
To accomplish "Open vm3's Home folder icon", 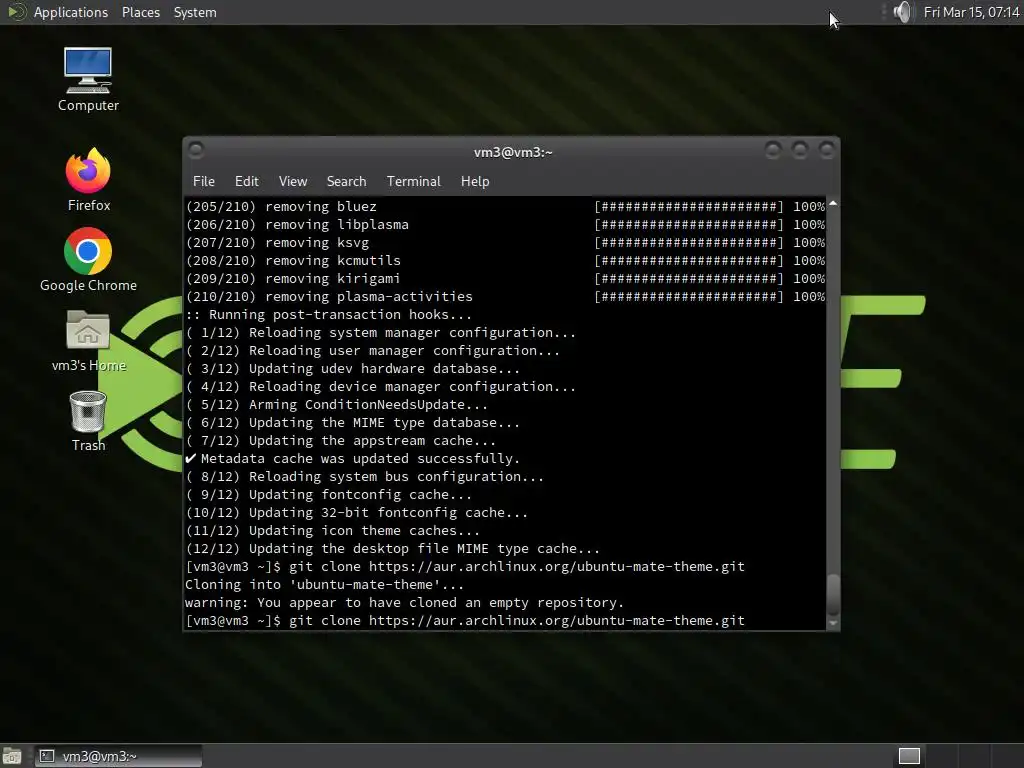I will pos(88,340).
